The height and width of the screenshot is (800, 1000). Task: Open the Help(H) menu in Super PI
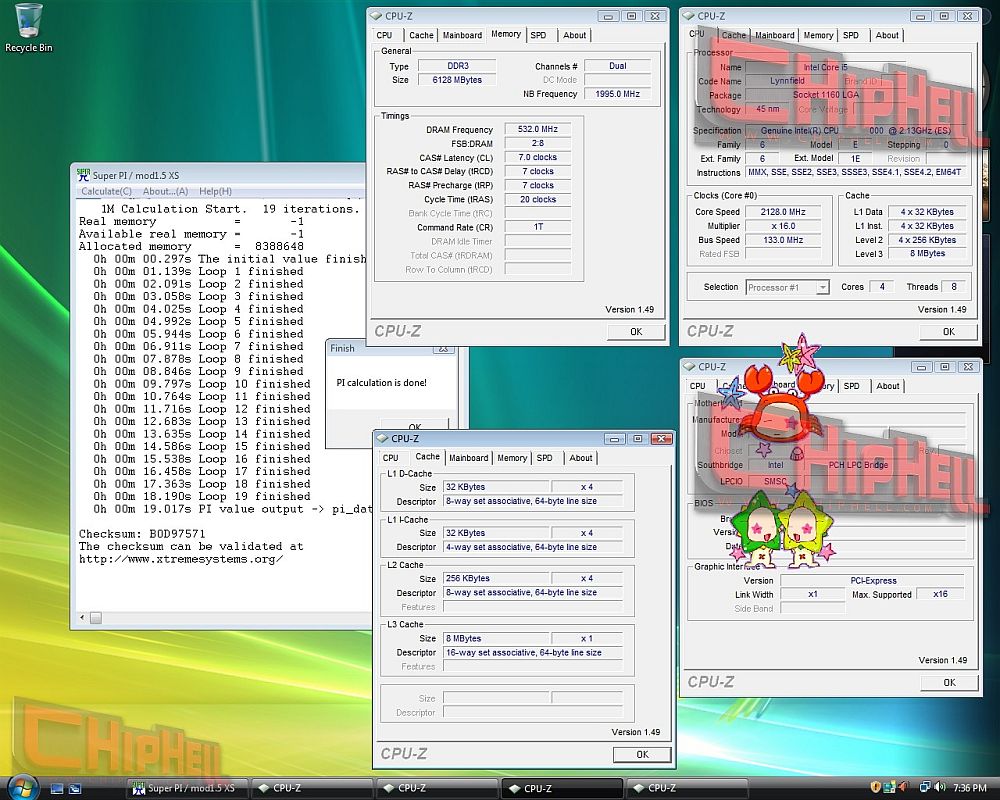[215, 192]
